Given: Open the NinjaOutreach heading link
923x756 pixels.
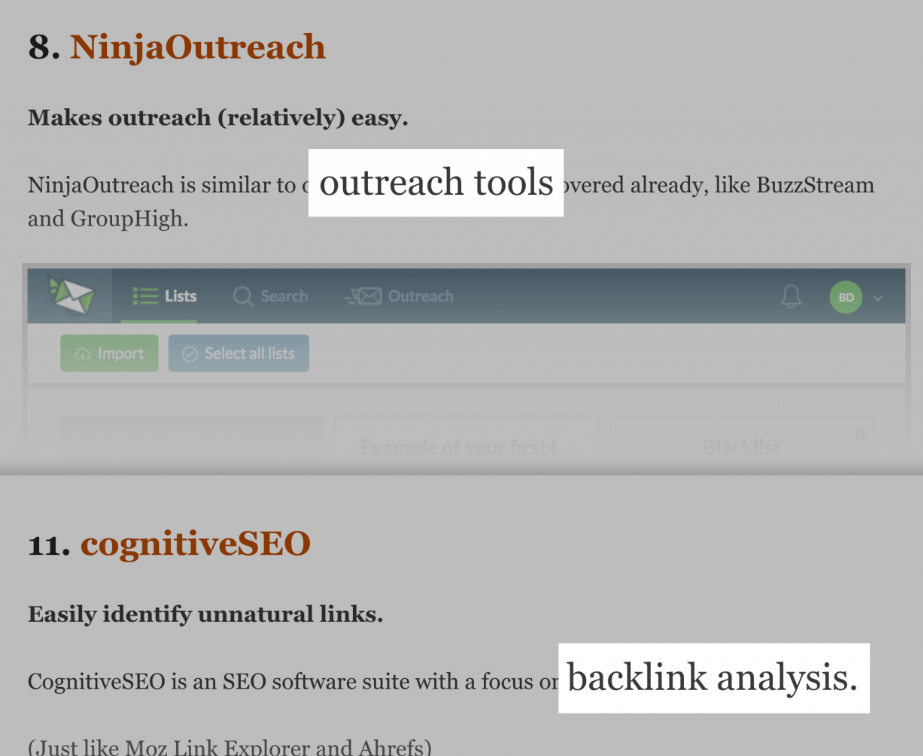Looking at the screenshot, I should click(198, 47).
